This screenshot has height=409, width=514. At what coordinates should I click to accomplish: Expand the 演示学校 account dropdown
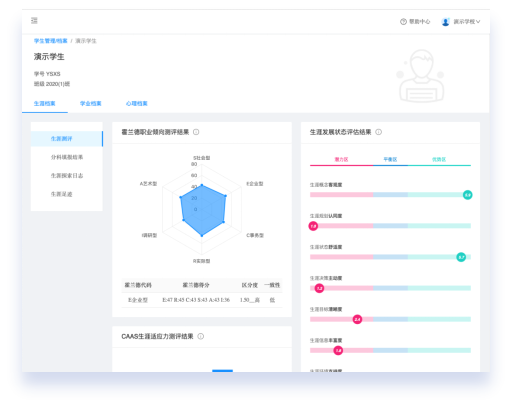click(467, 22)
